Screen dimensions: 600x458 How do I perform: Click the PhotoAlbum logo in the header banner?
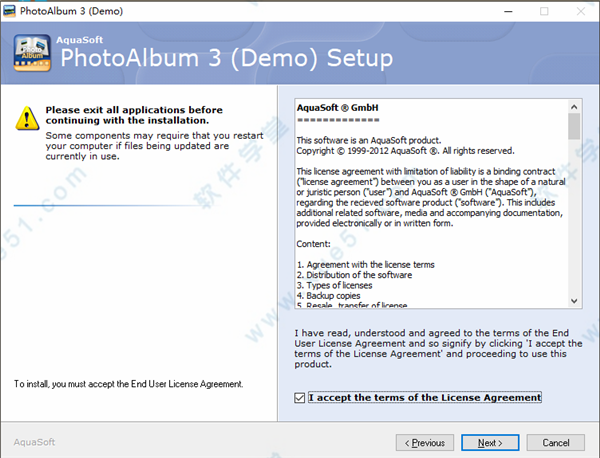tap(32, 53)
